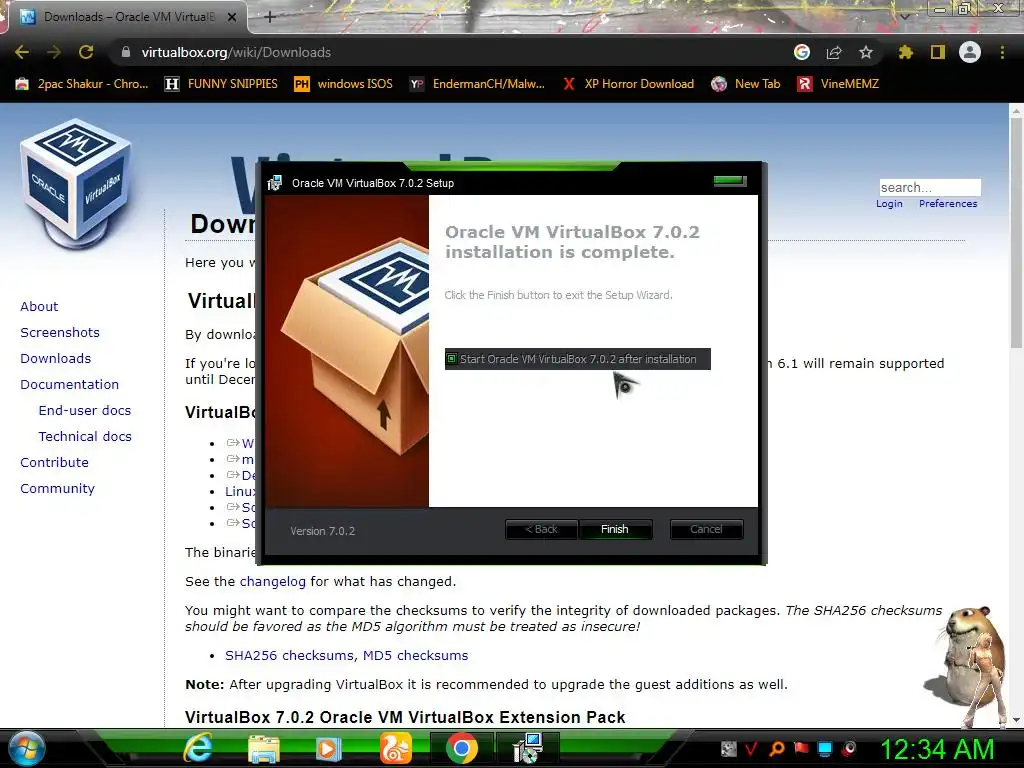1024x768 pixels.
Task: Open the Documentation sidebar link
Action: (70, 385)
